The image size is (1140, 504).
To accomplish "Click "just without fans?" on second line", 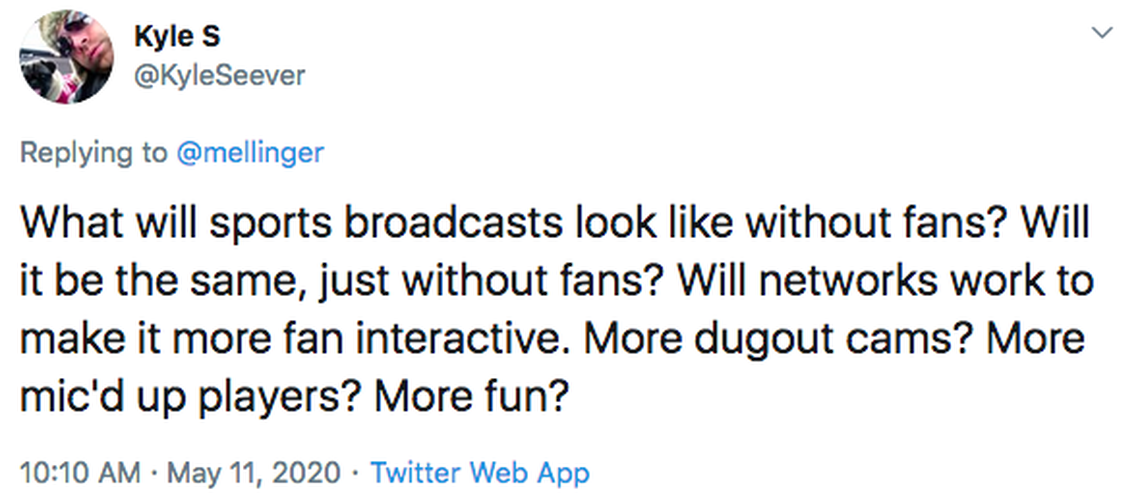I will pyautogui.click(x=468, y=281).
